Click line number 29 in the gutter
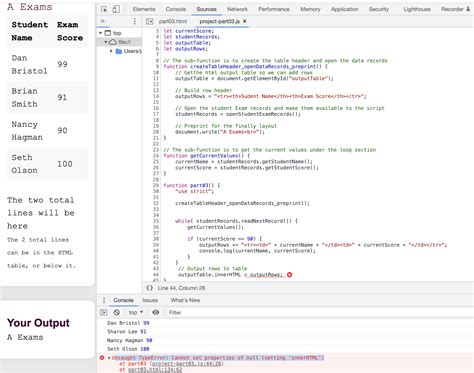Viewport: 474px width, 373px height. [156, 185]
